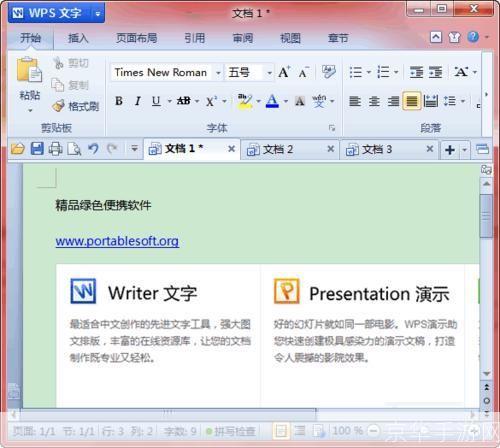Toggle italic formatting

[138, 101]
